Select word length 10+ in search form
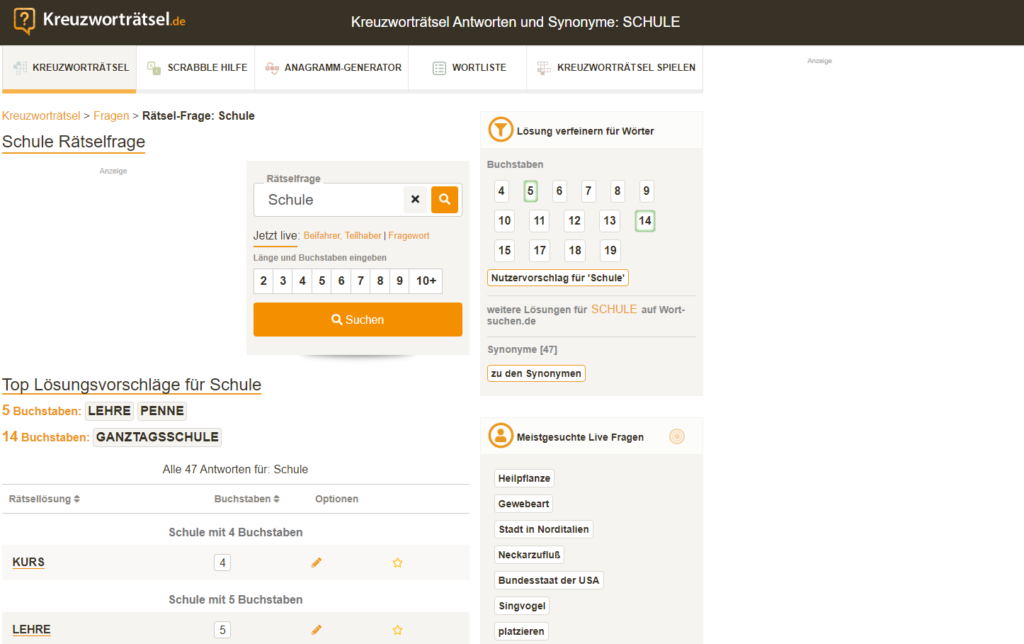The width and height of the screenshot is (1024, 644). coord(426,281)
